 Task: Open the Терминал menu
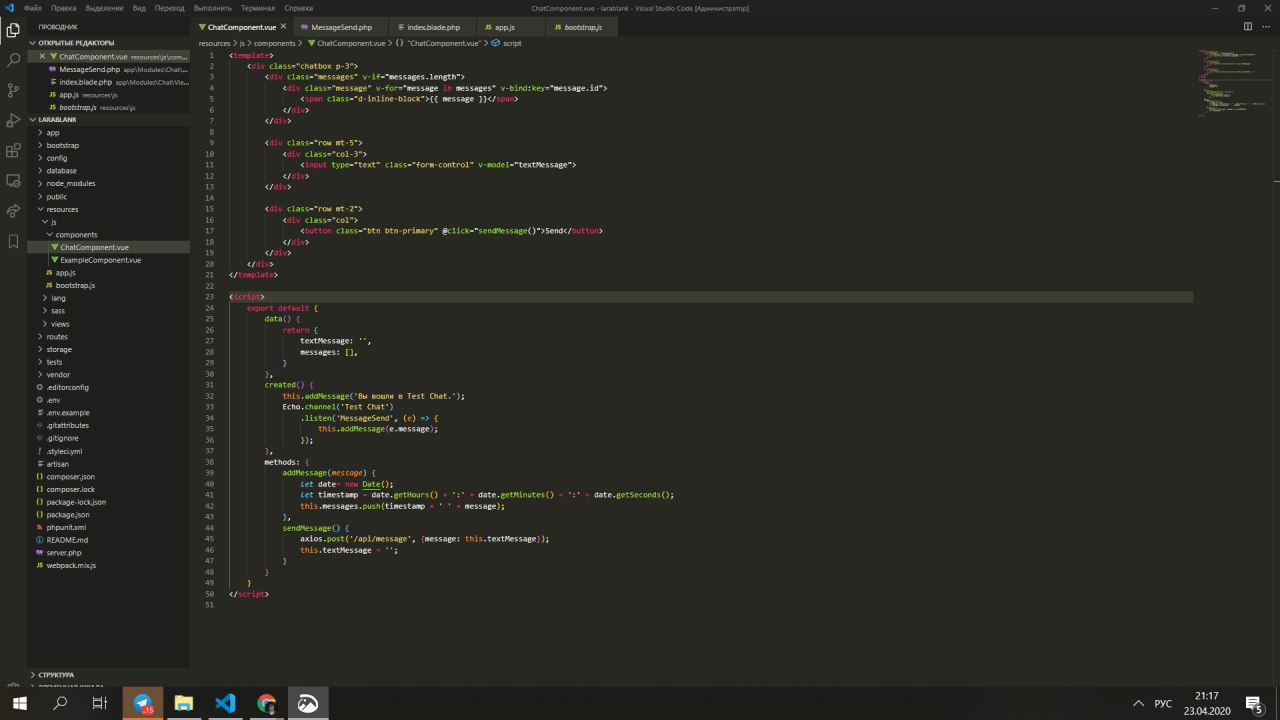pyautogui.click(x=258, y=7)
